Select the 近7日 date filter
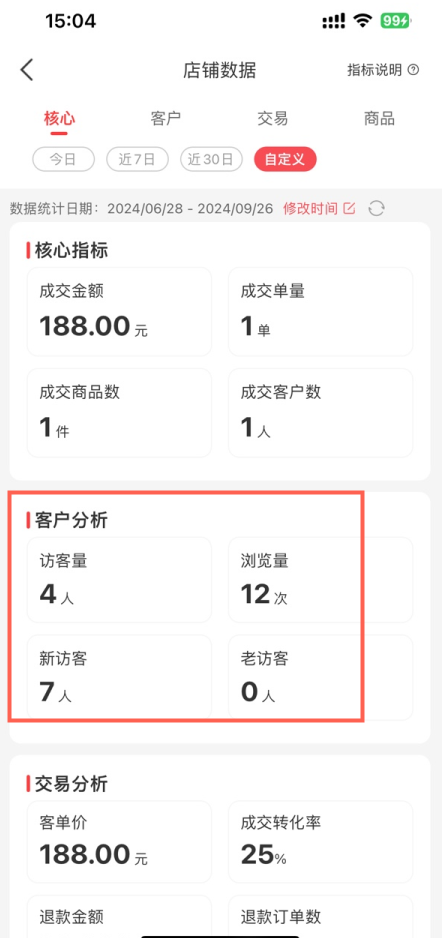 (x=138, y=159)
